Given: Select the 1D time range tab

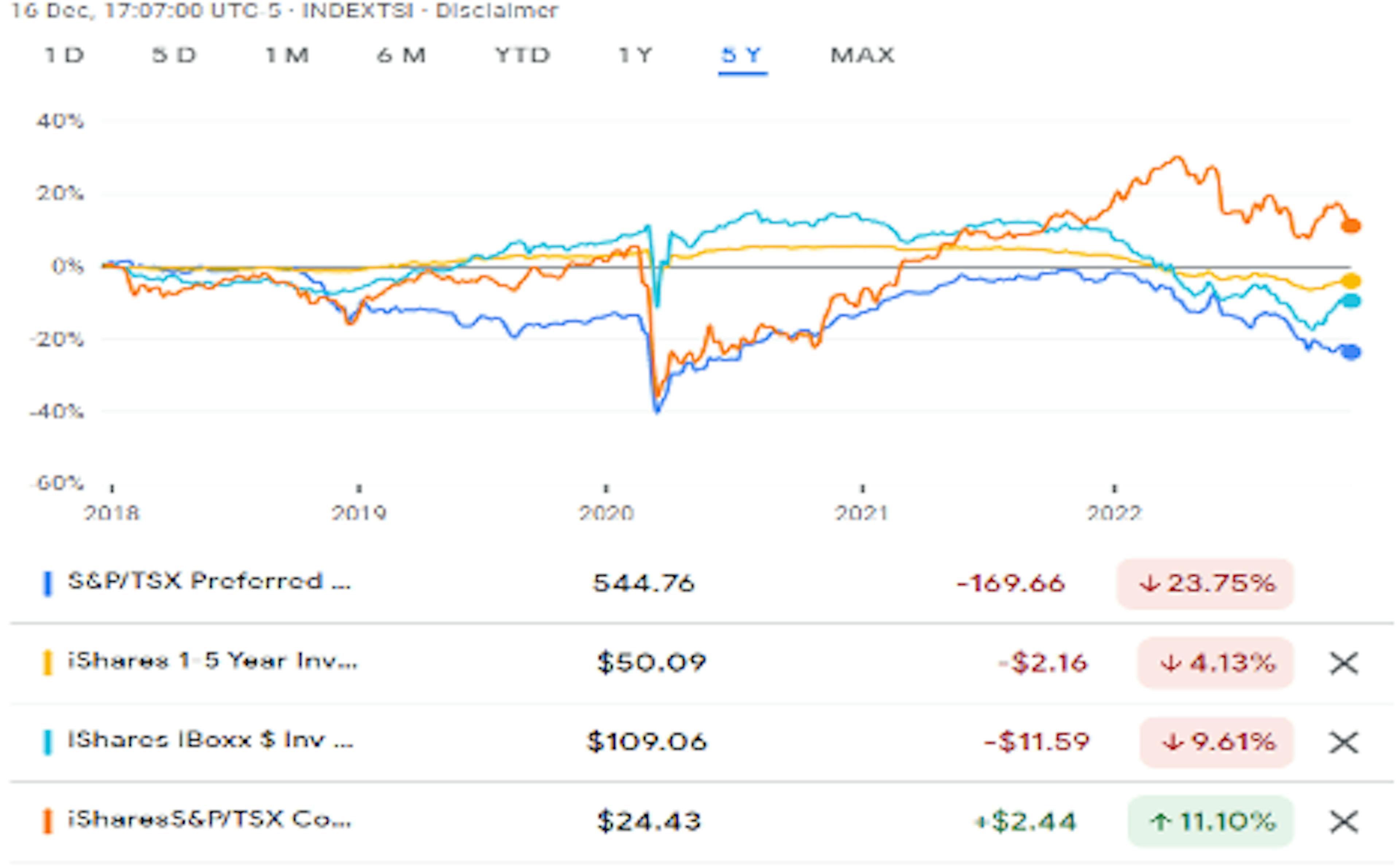Looking at the screenshot, I should coord(64,56).
